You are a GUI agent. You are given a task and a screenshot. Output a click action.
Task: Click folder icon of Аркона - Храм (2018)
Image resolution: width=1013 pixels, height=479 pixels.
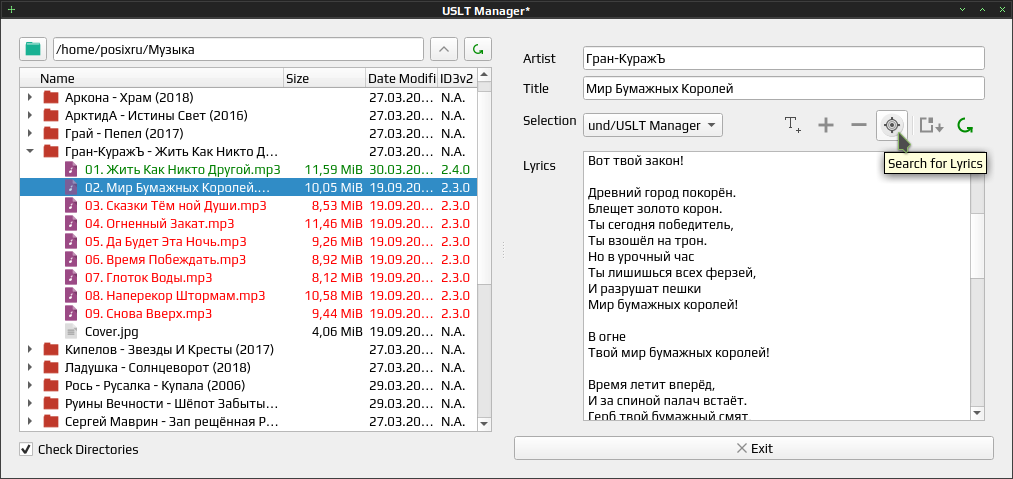coord(51,98)
